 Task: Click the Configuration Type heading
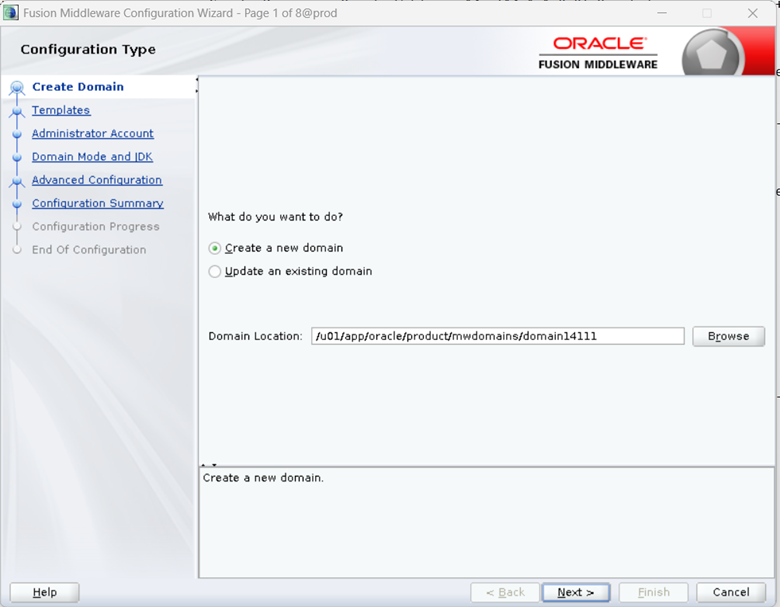point(88,49)
